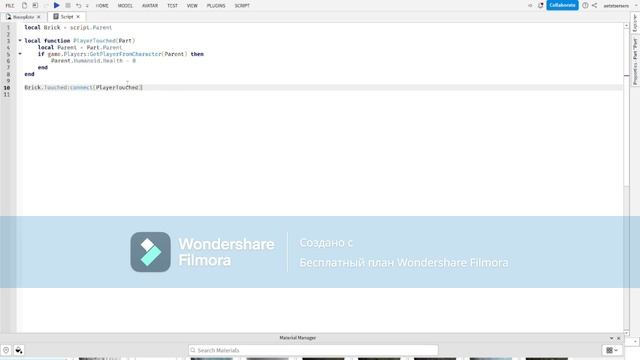Open the FILE menu
Image resolution: width=640 pixels, height=360 pixels.
pyautogui.click(x=10, y=6)
